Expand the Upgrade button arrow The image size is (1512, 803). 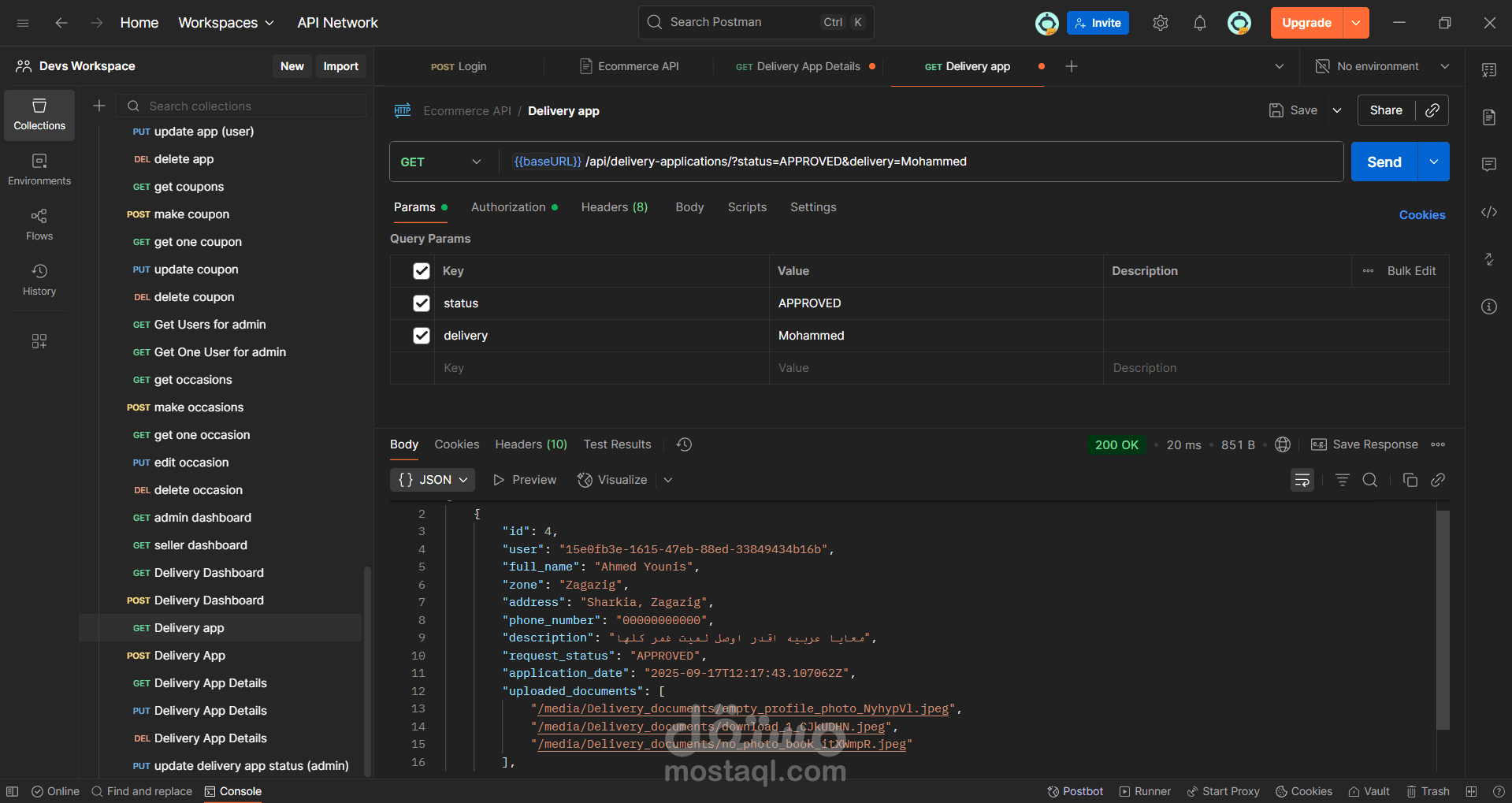coord(1356,23)
